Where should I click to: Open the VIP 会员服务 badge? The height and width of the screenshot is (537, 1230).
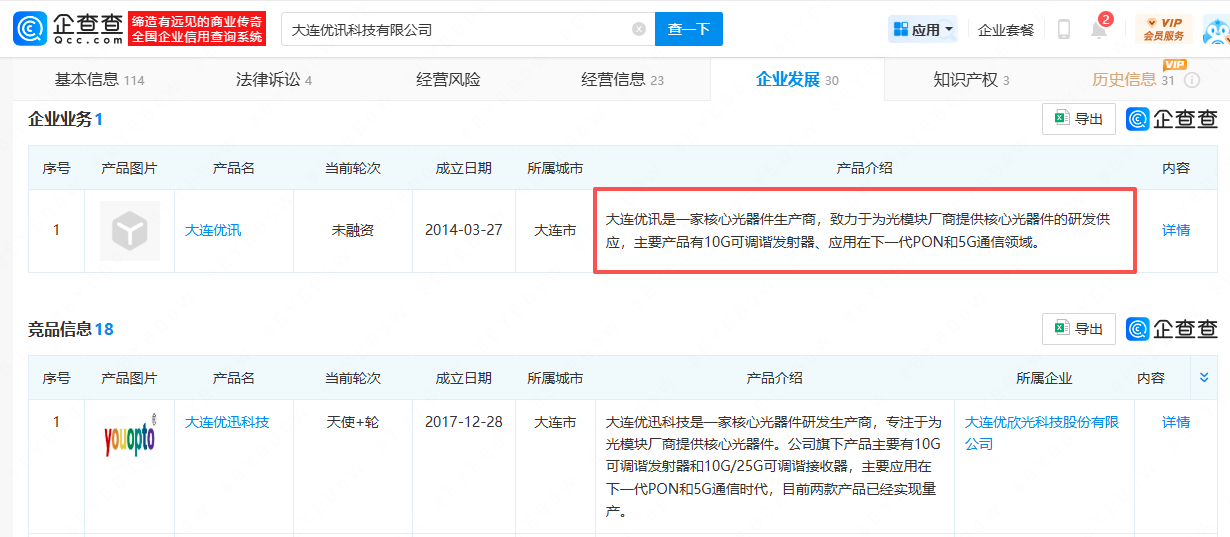[x=1163, y=29]
